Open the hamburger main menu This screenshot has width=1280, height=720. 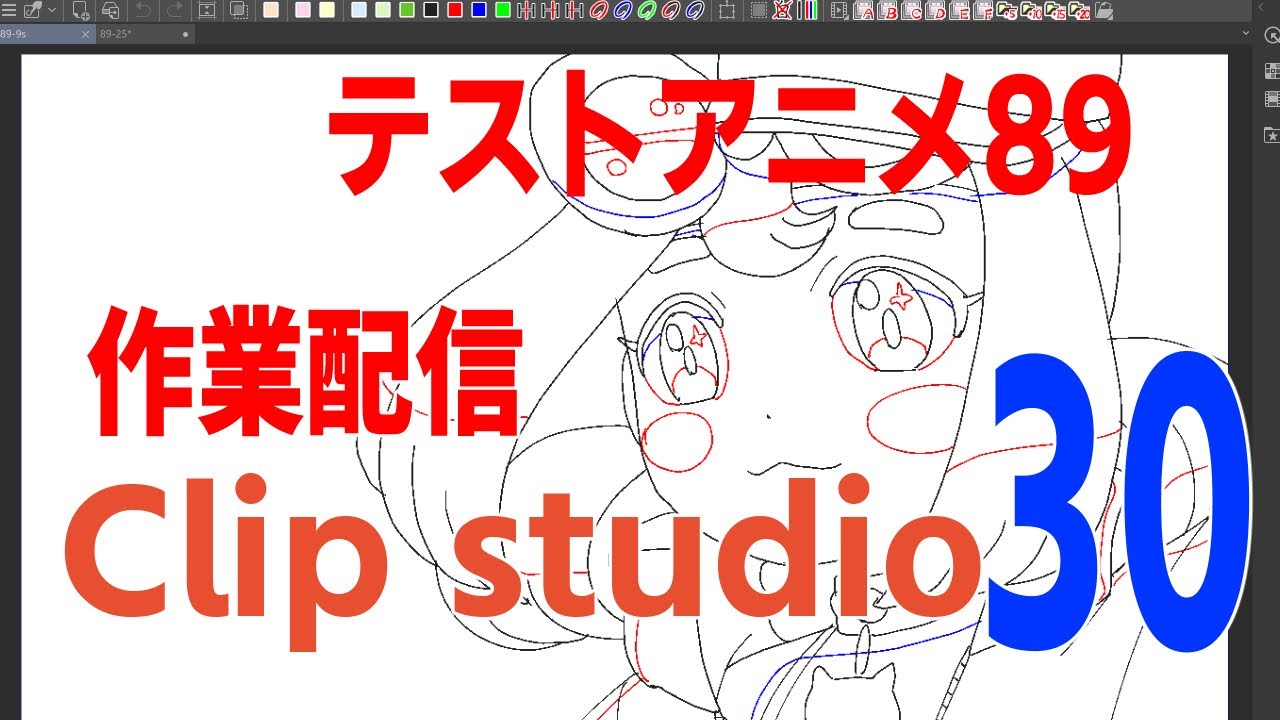tap(9, 10)
